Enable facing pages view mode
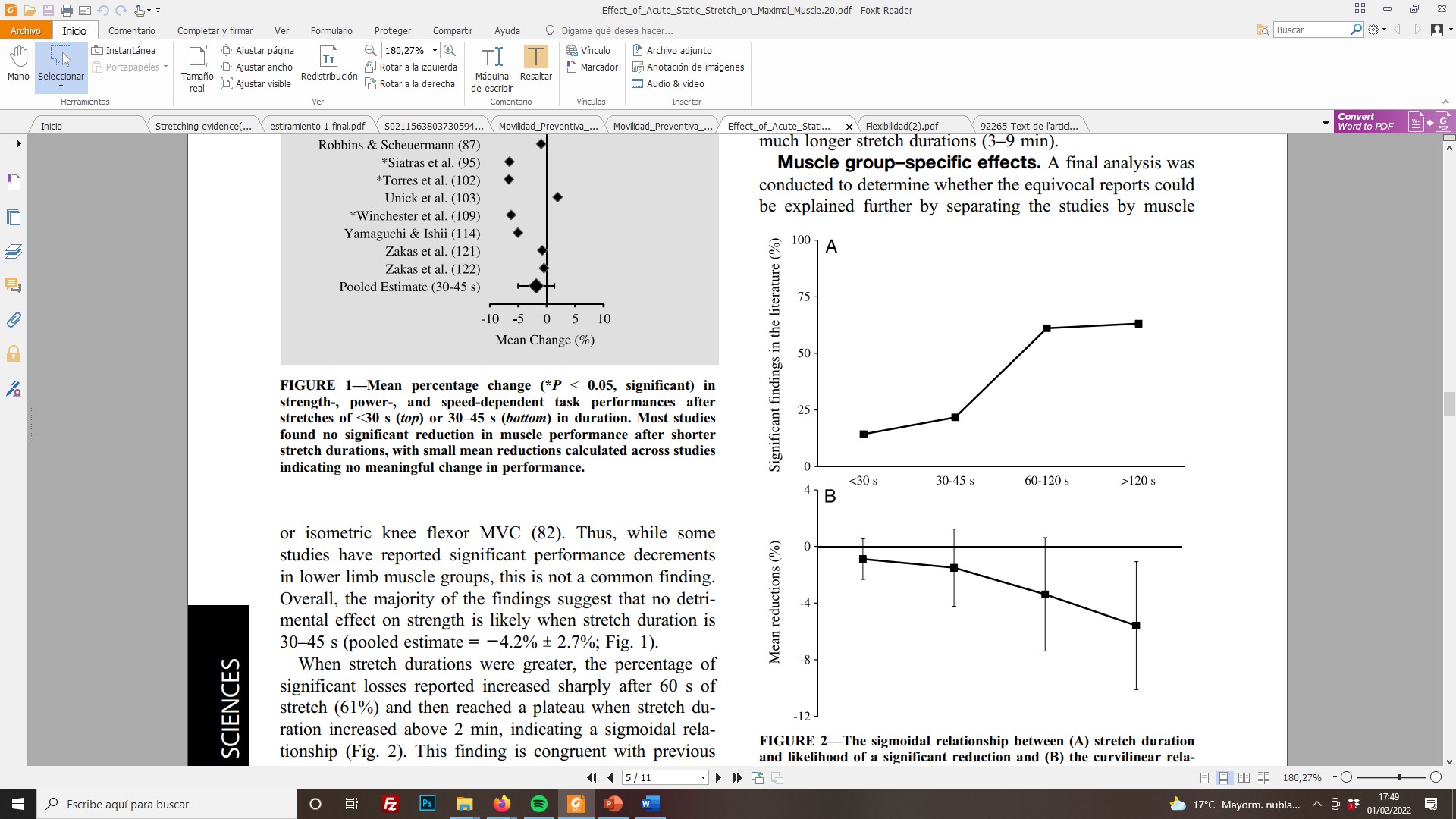The image size is (1456, 819). (x=1244, y=777)
